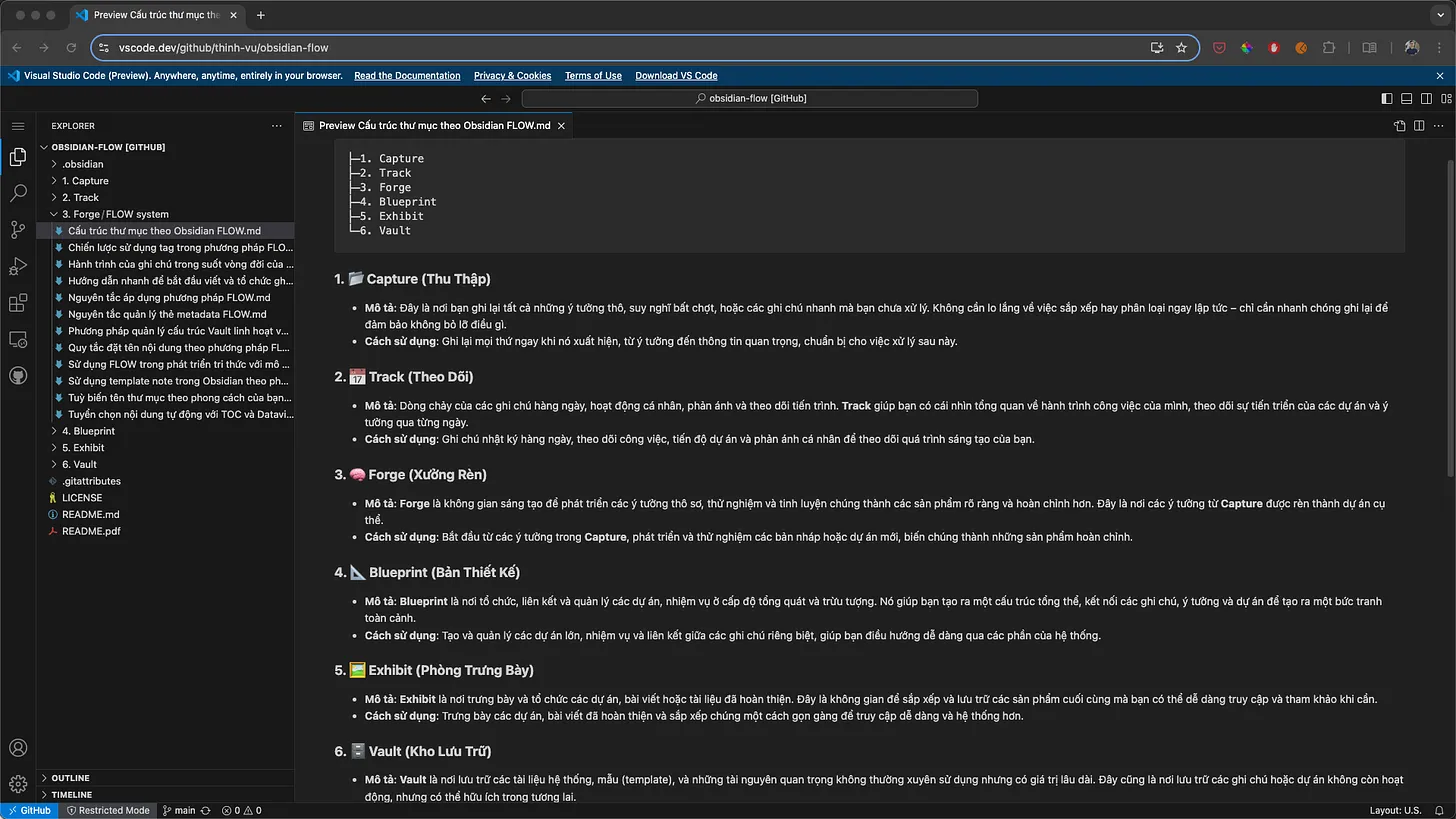This screenshot has height=819, width=1456.
Task: Toggle the primary sidebar visibility
Action: pos(1386,98)
